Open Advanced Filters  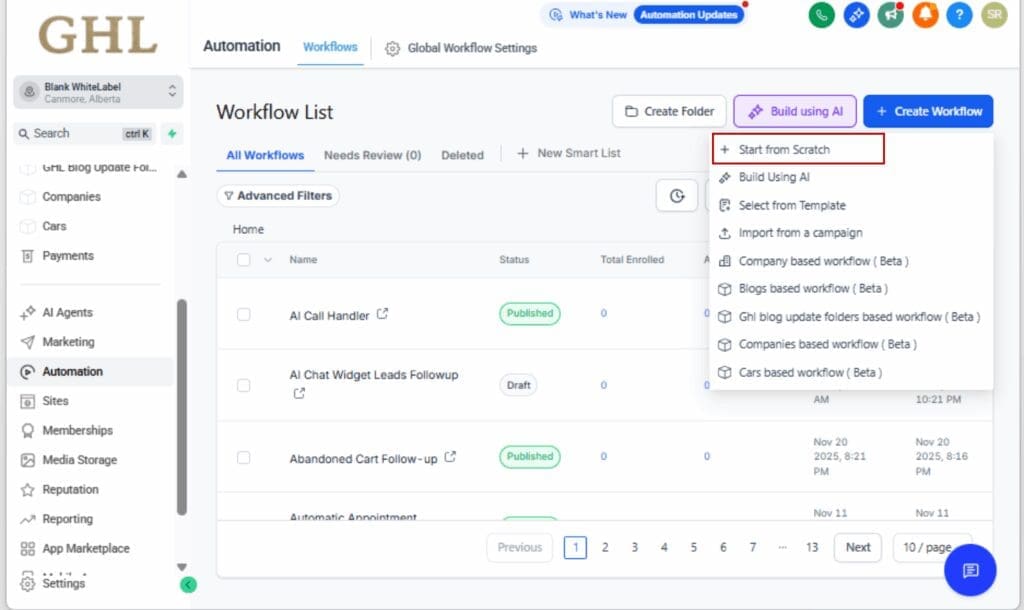point(278,196)
